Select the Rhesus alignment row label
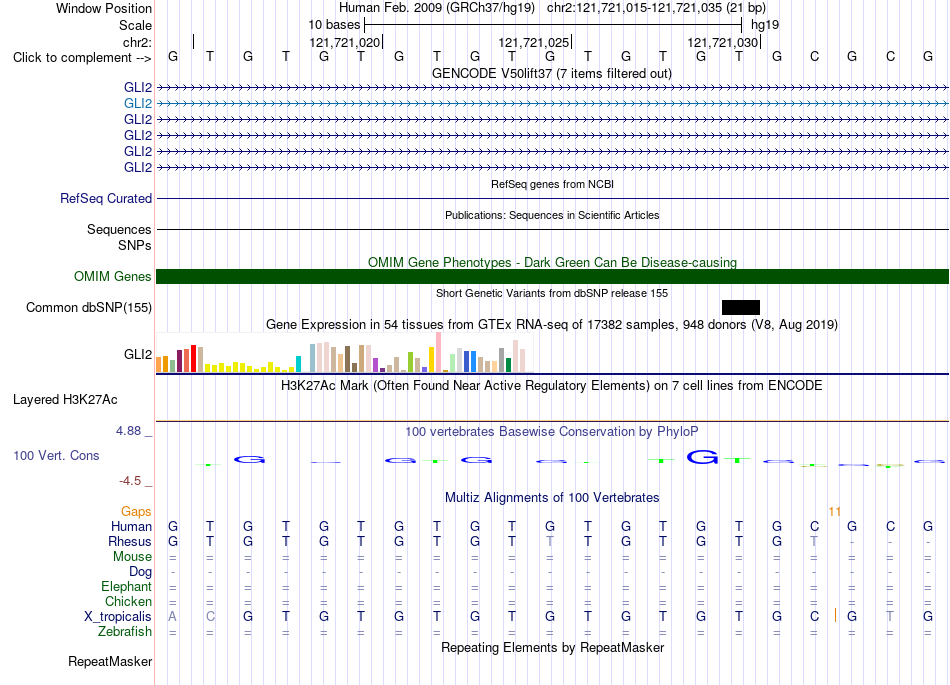 [130, 541]
